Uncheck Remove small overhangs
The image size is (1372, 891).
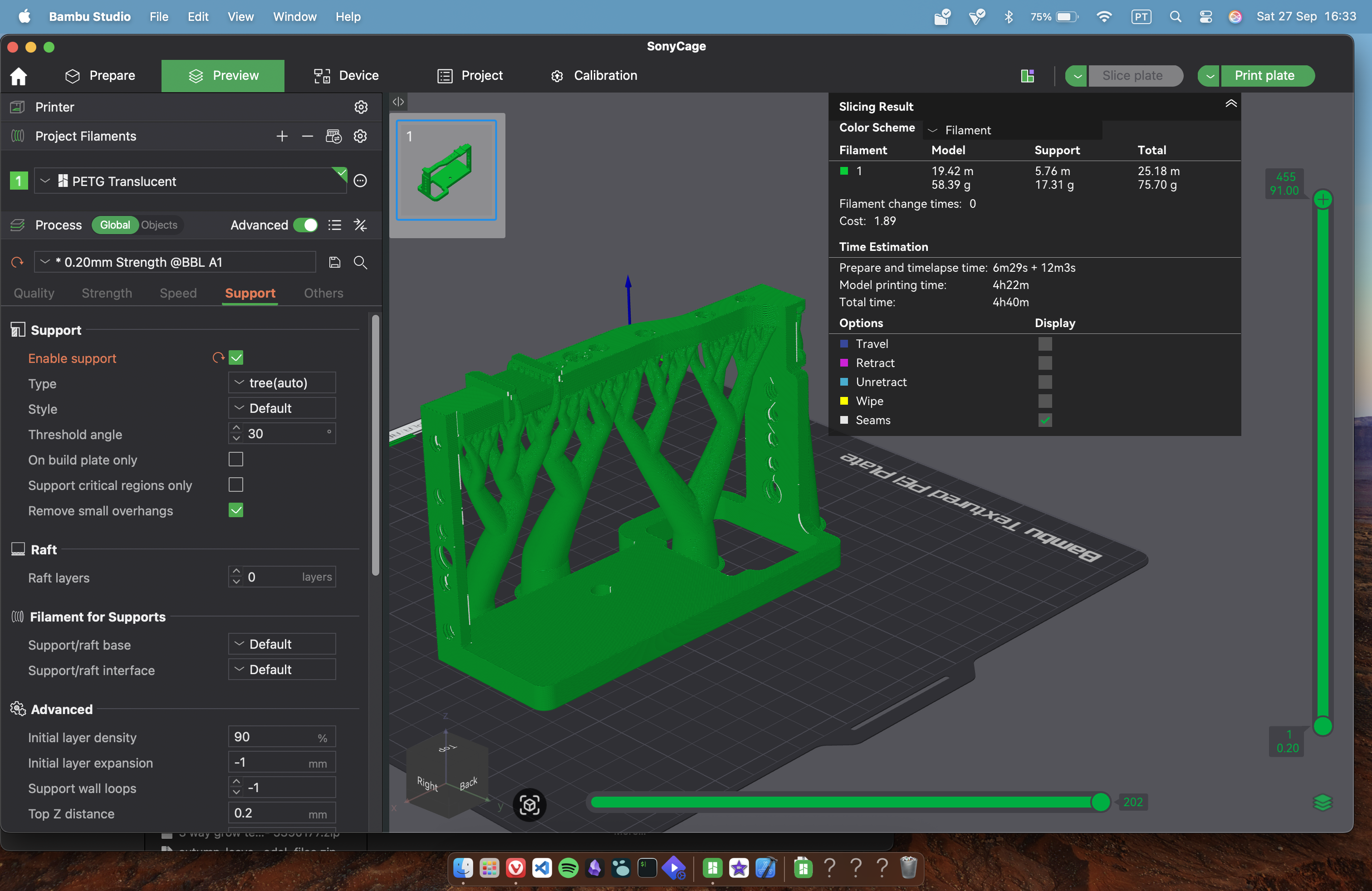pos(236,510)
